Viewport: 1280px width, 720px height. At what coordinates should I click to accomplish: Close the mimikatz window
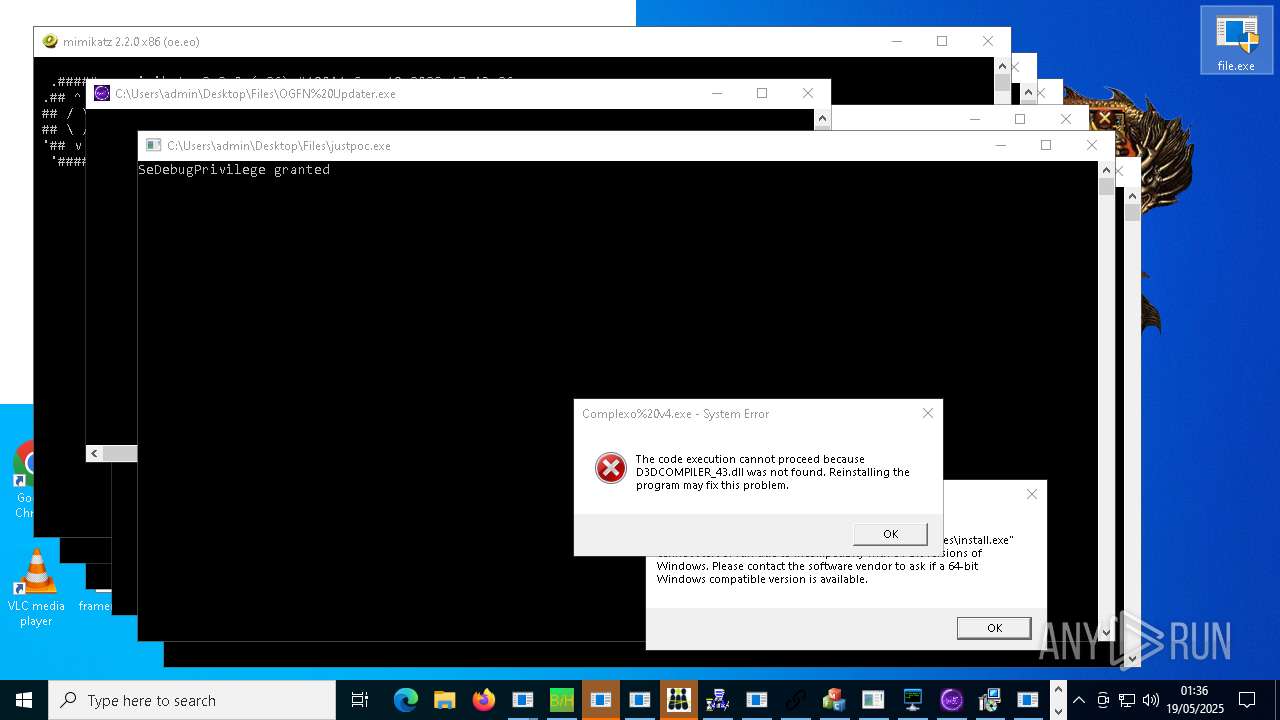[x=988, y=41]
